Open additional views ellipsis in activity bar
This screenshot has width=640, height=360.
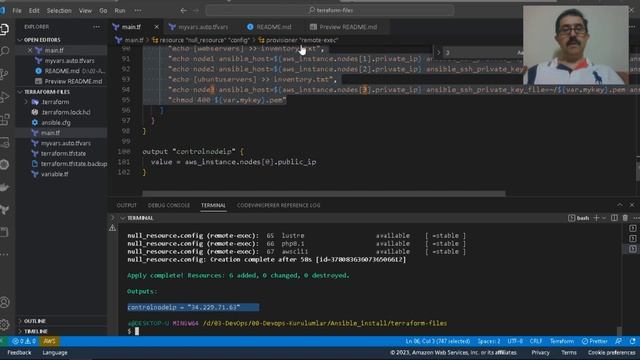coord(4,254)
